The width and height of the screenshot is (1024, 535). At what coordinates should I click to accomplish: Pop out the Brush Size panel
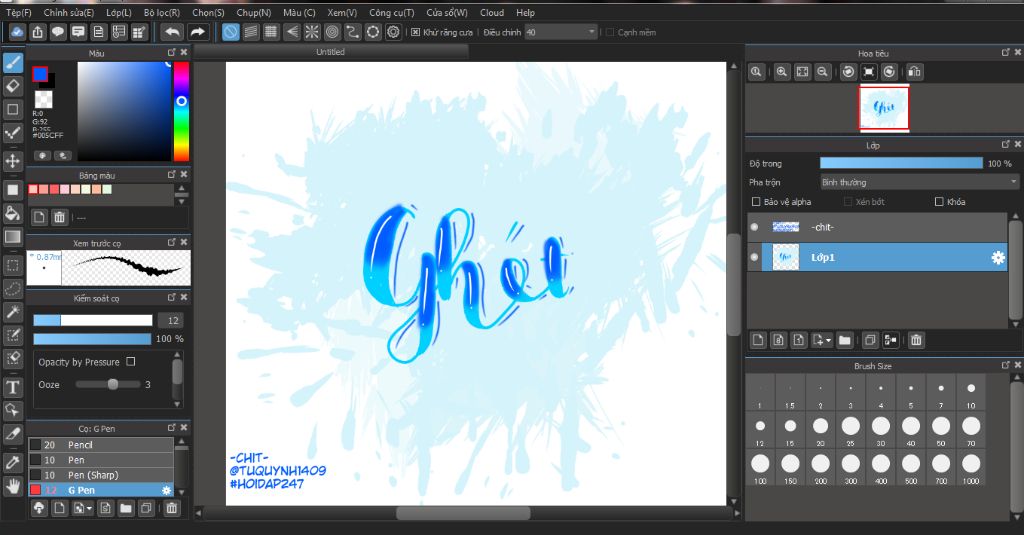point(1006,365)
